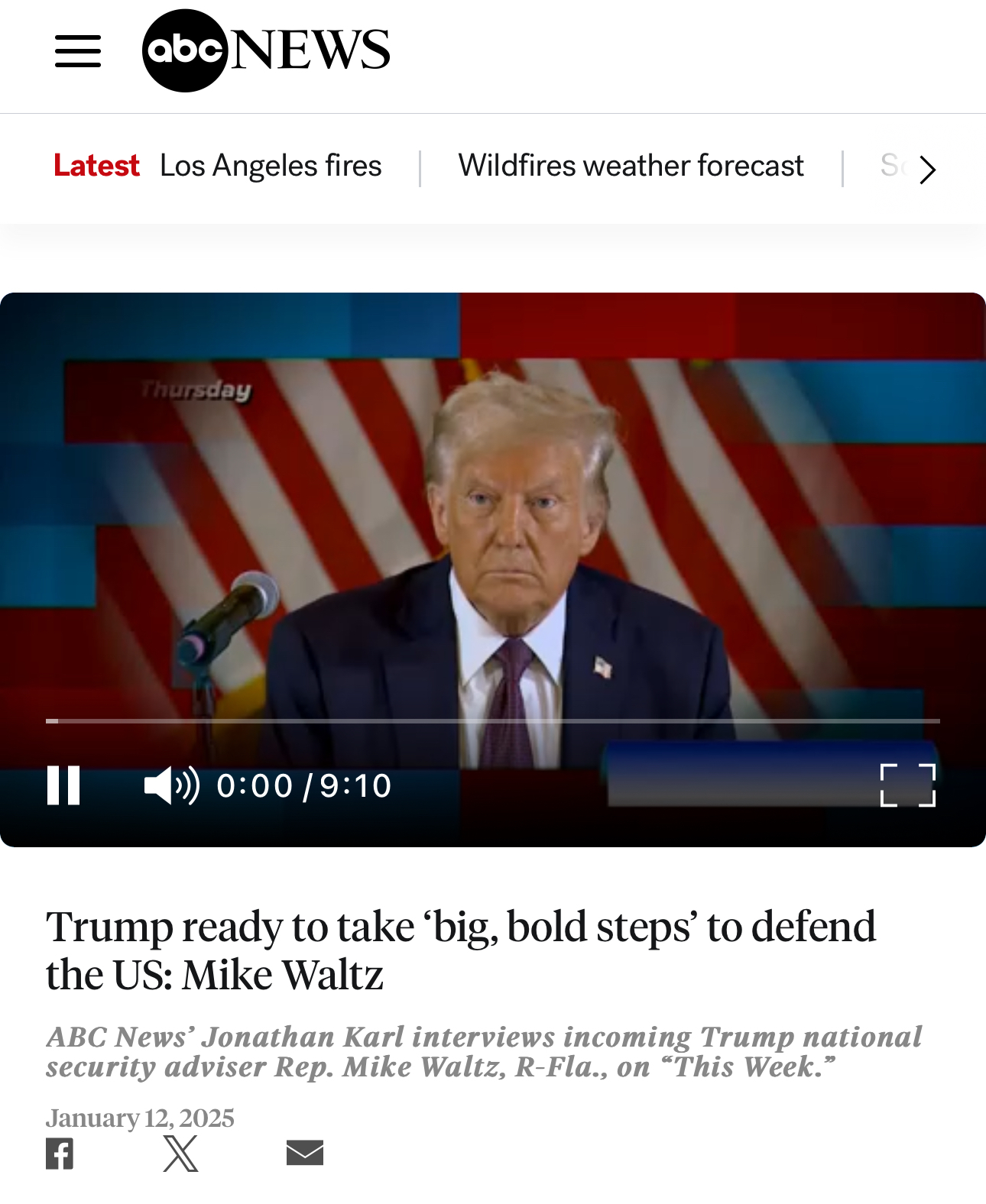The height and width of the screenshot is (1204, 986).
Task: Go to the ABC News homepage via the logo
Action: (x=266, y=50)
